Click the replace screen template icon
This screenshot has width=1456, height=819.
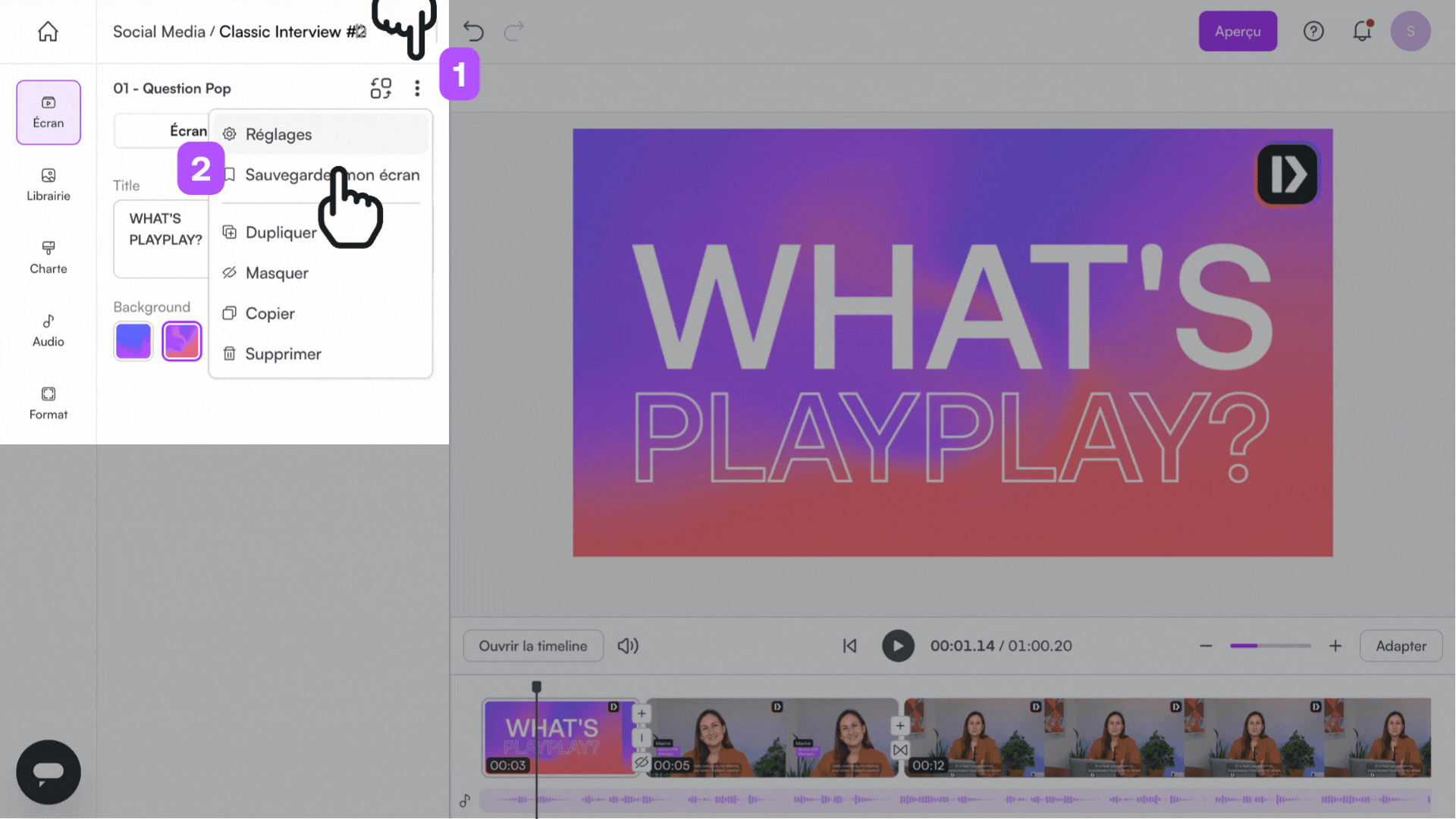(x=381, y=88)
